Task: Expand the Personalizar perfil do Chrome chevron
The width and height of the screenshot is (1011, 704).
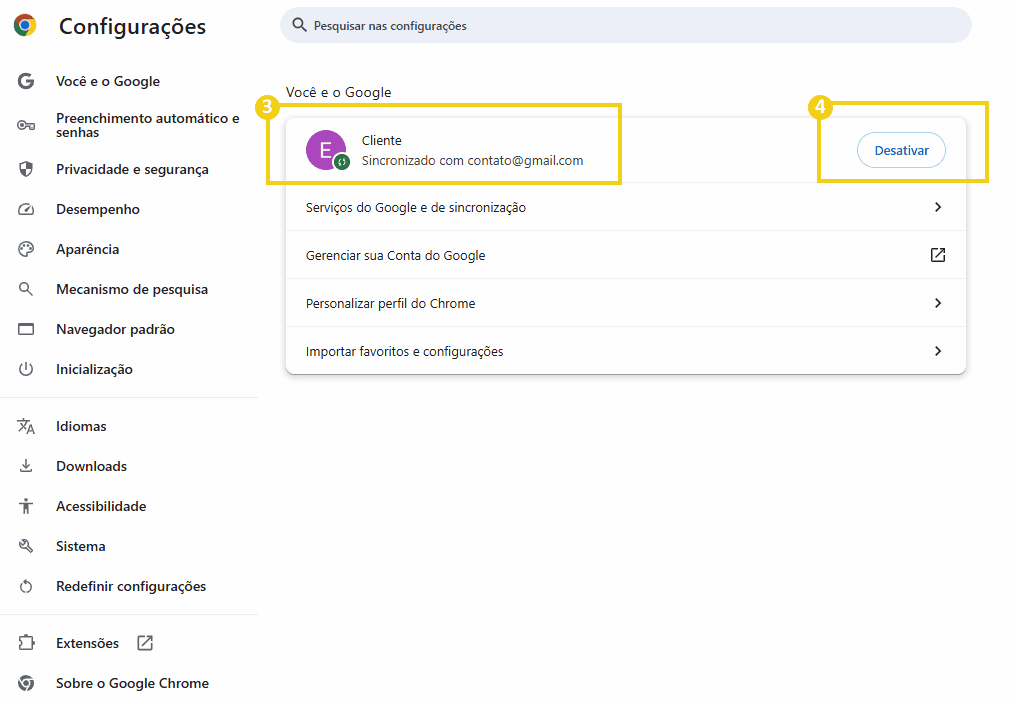Action: (x=938, y=303)
